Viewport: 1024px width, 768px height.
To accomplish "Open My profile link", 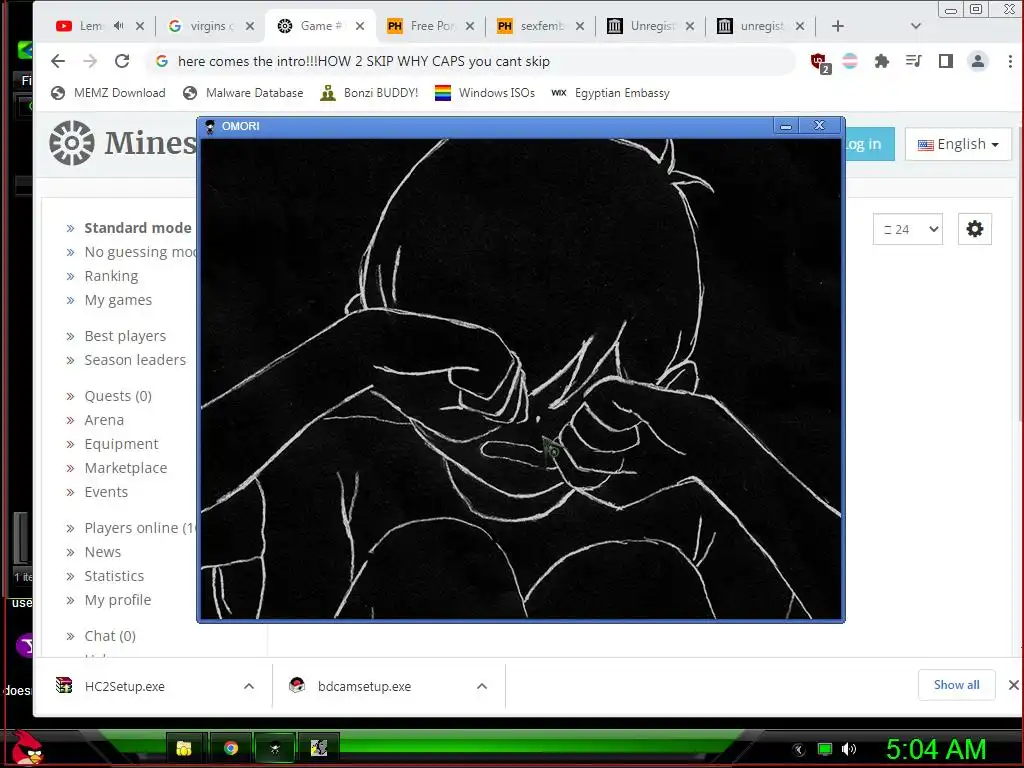I will coord(118,600).
